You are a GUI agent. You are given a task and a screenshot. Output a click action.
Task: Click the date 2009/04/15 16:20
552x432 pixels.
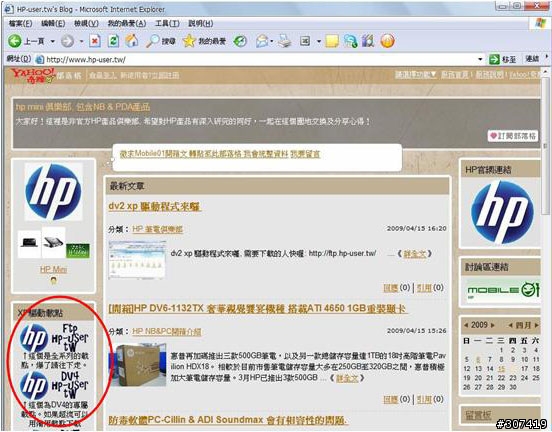coord(416,228)
